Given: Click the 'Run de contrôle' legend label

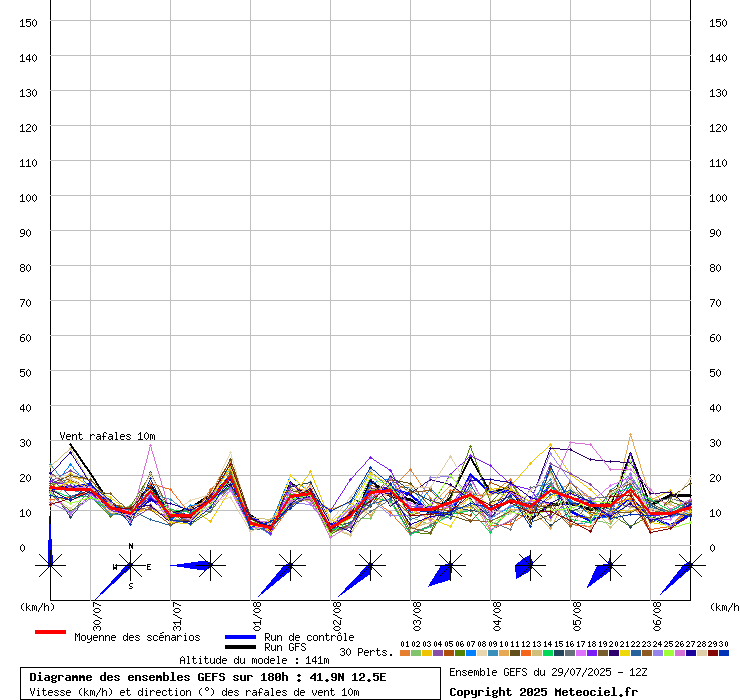Looking at the screenshot, I should 309,637.
